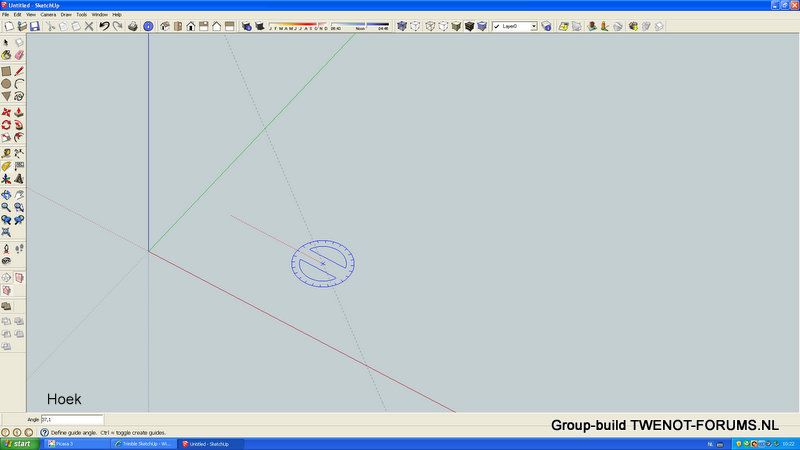Toggle Monochrome face style
Image resolution: width=800 pixels, height=450 pixels.
482,26
